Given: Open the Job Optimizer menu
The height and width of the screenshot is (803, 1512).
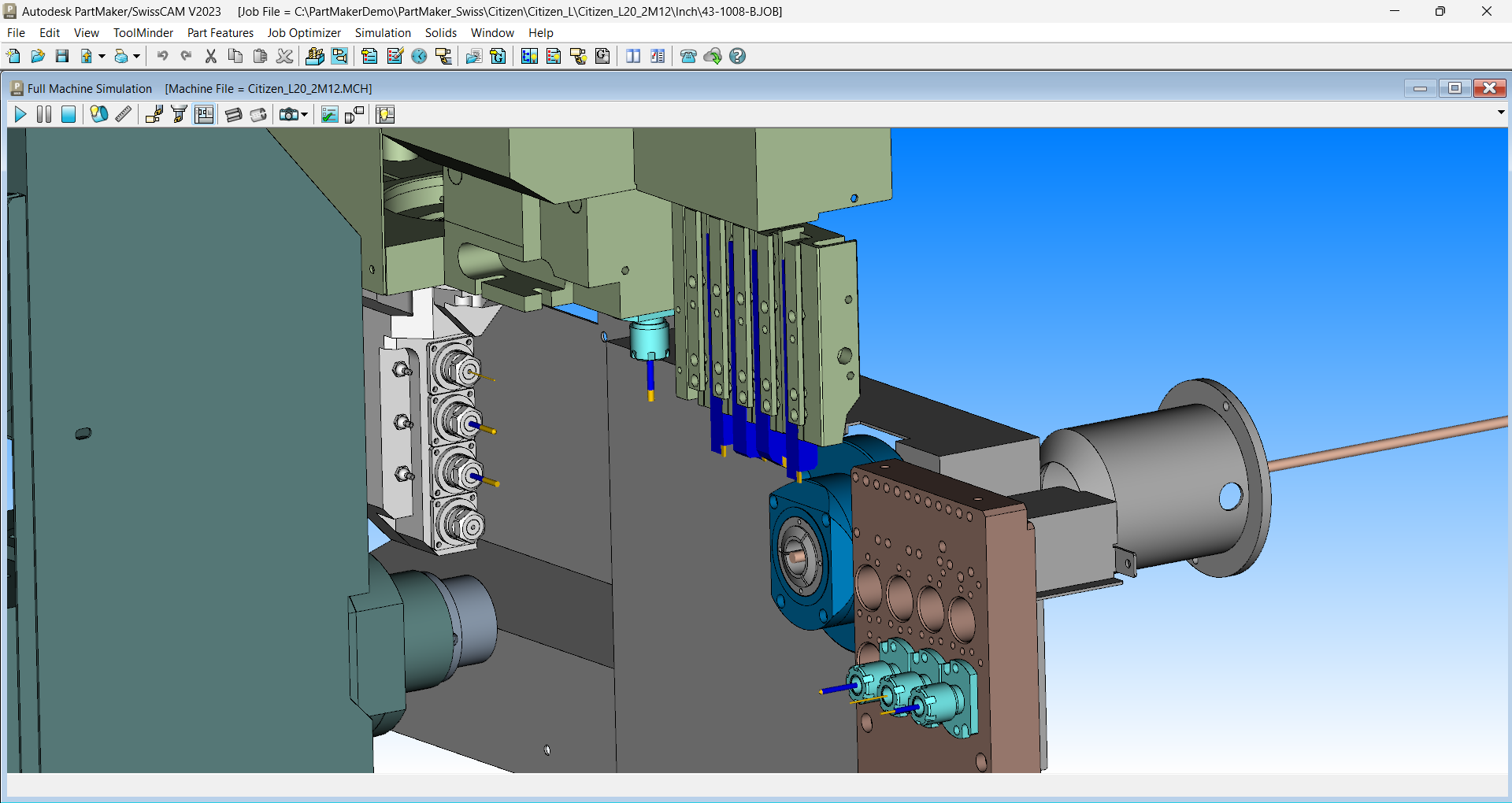Looking at the screenshot, I should pyautogui.click(x=304, y=33).
